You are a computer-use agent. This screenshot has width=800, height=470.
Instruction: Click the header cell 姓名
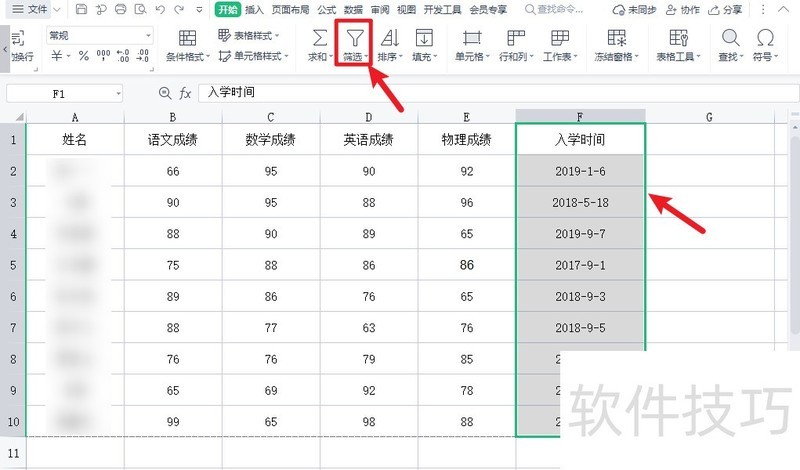(x=74, y=139)
